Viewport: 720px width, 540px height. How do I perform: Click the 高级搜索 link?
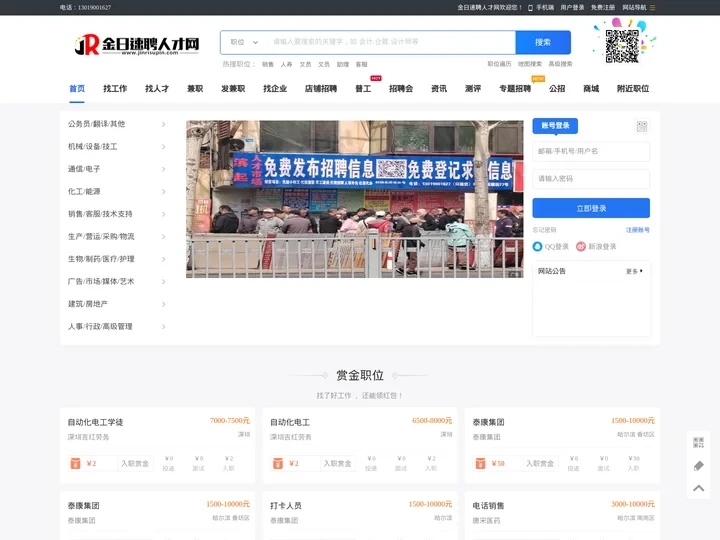560,64
